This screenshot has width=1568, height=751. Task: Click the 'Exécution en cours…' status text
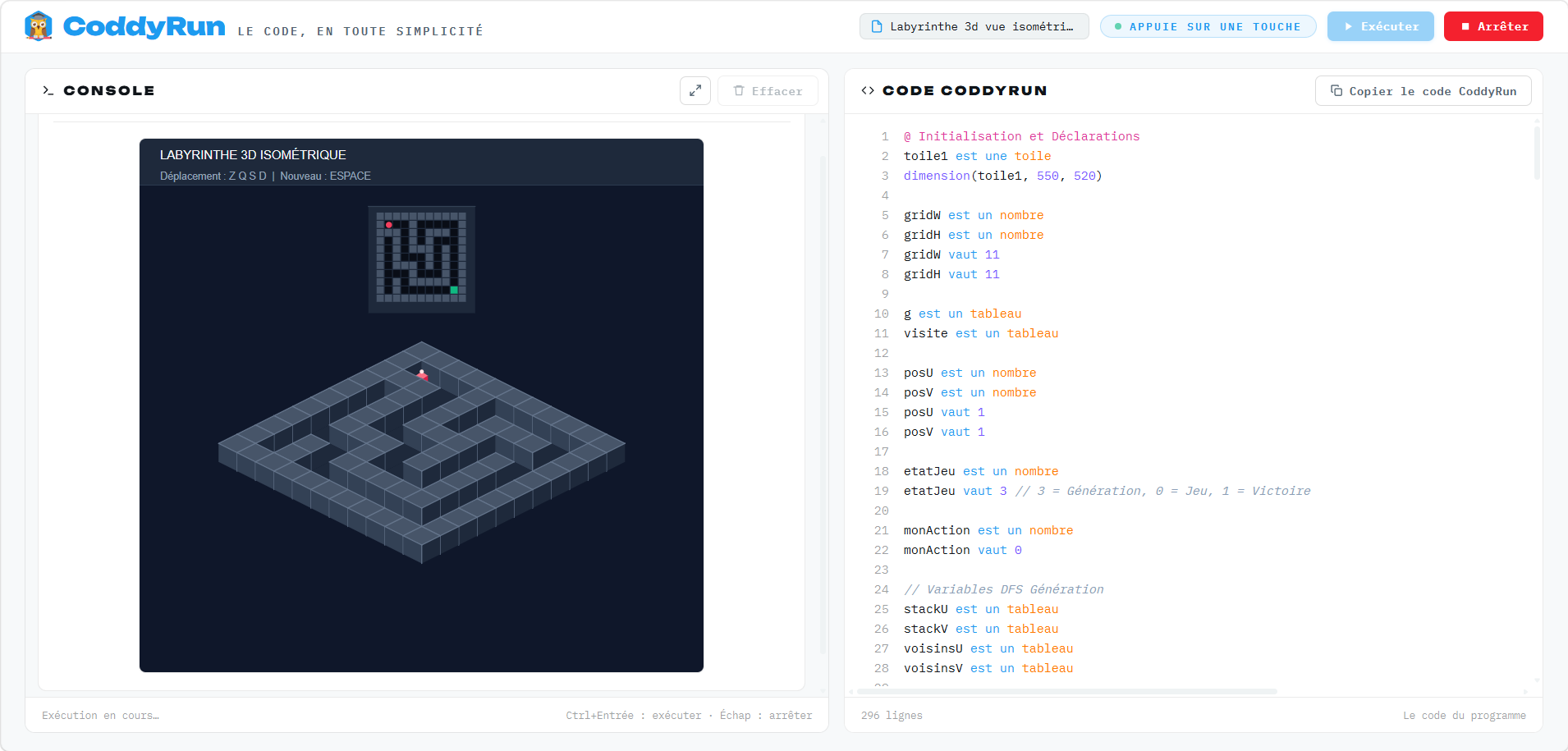tap(100, 716)
